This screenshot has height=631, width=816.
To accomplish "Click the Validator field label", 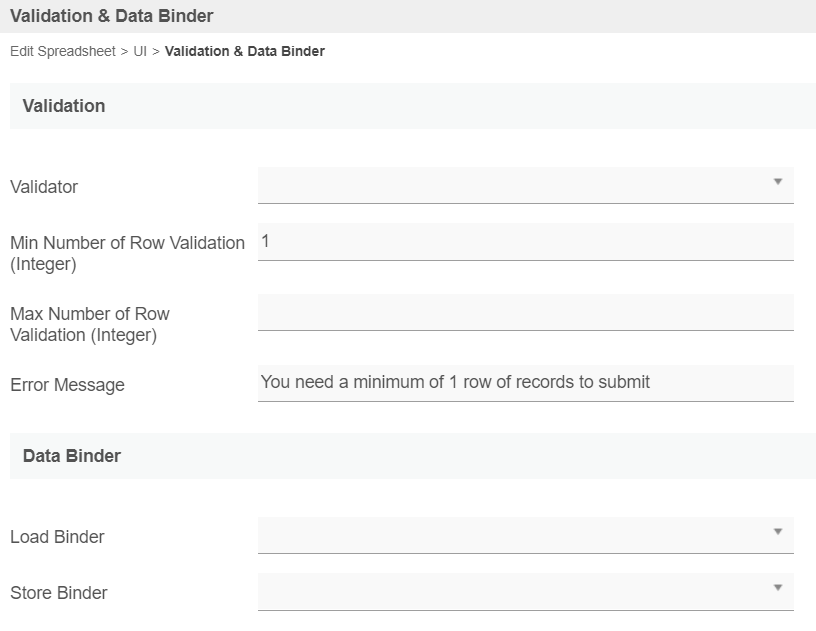I will click(44, 187).
